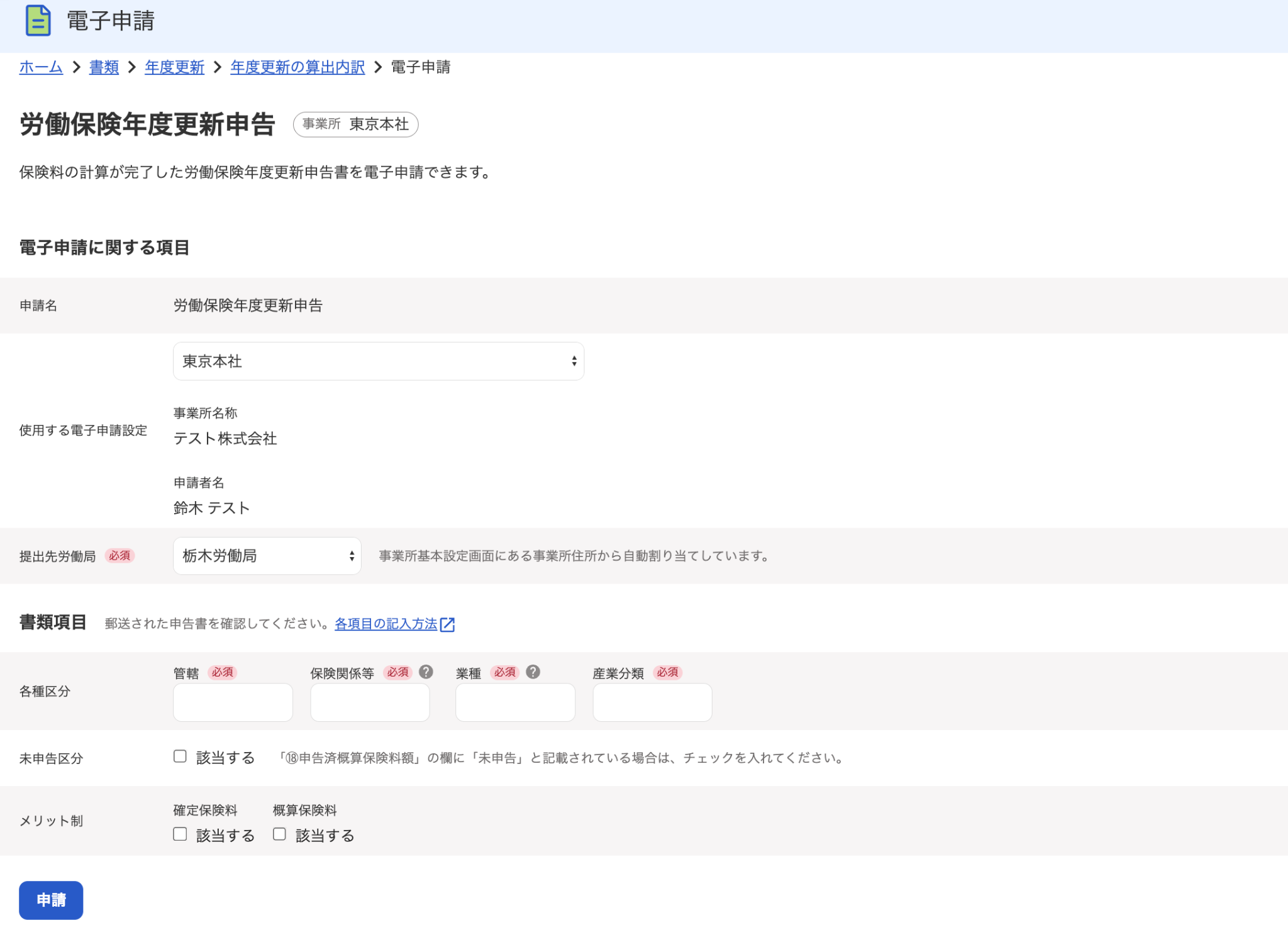Click the 電子申請 title in top header
1288x930 pixels.
(x=111, y=21)
